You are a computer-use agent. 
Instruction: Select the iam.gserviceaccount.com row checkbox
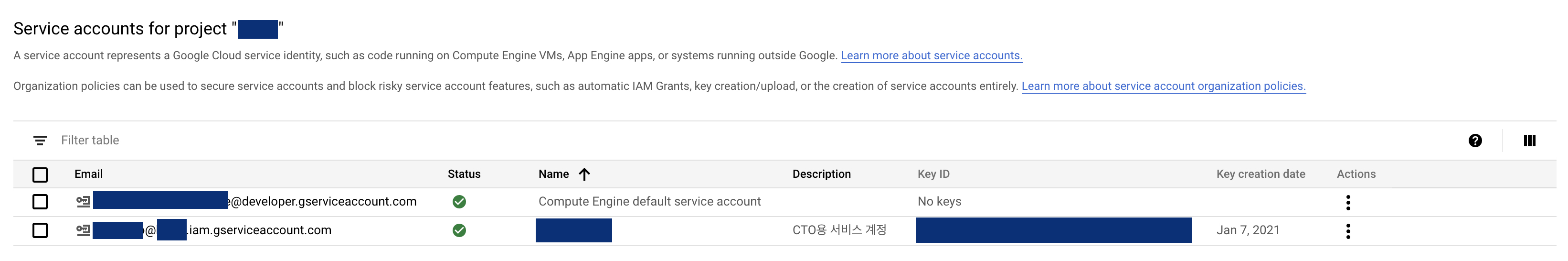click(x=40, y=230)
